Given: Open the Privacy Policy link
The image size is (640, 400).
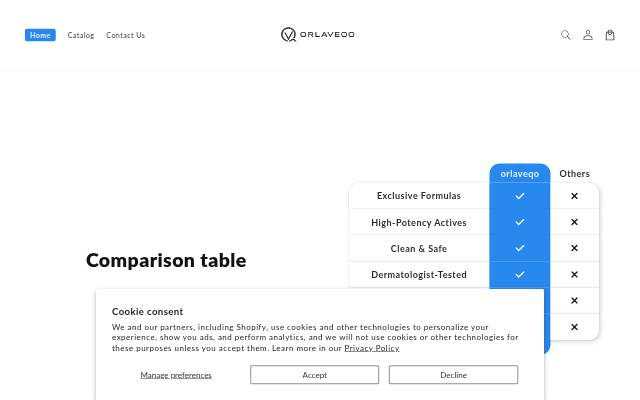Looking at the screenshot, I should pos(372,348).
